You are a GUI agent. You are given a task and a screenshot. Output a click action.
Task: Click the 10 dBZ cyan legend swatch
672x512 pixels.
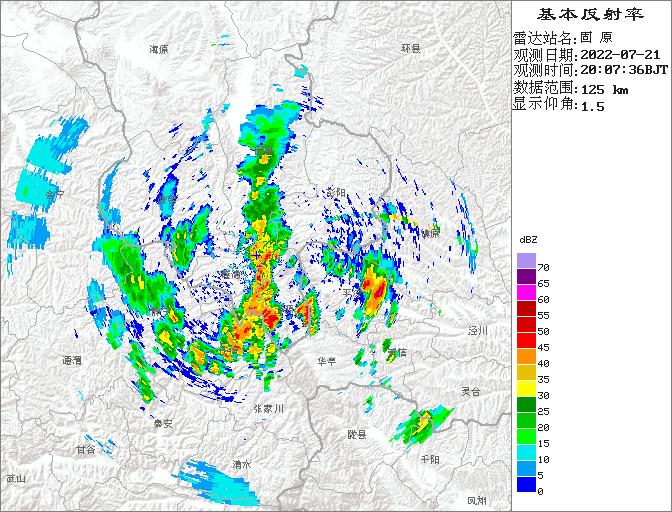526,452
